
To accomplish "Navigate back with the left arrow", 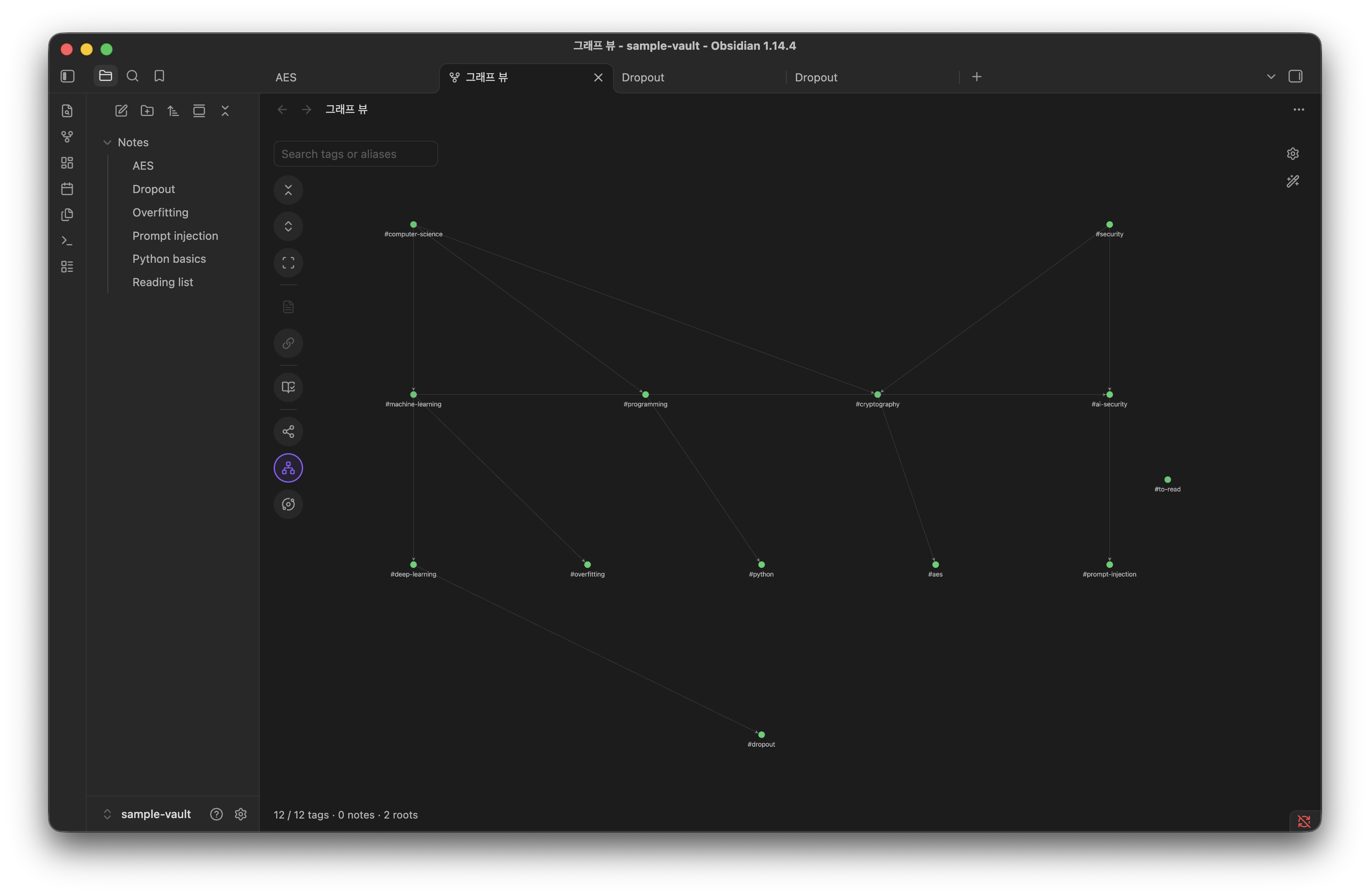I will click(282, 110).
